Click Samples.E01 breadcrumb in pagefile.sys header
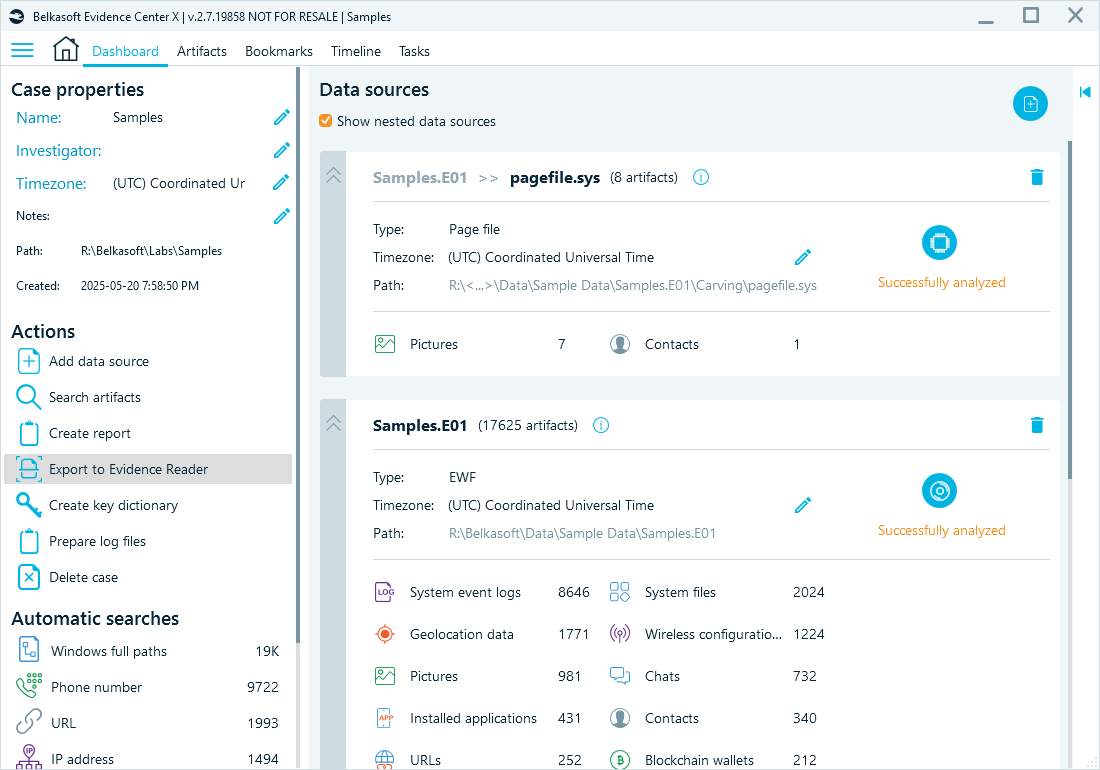The height and width of the screenshot is (770, 1100). click(420, 177)
